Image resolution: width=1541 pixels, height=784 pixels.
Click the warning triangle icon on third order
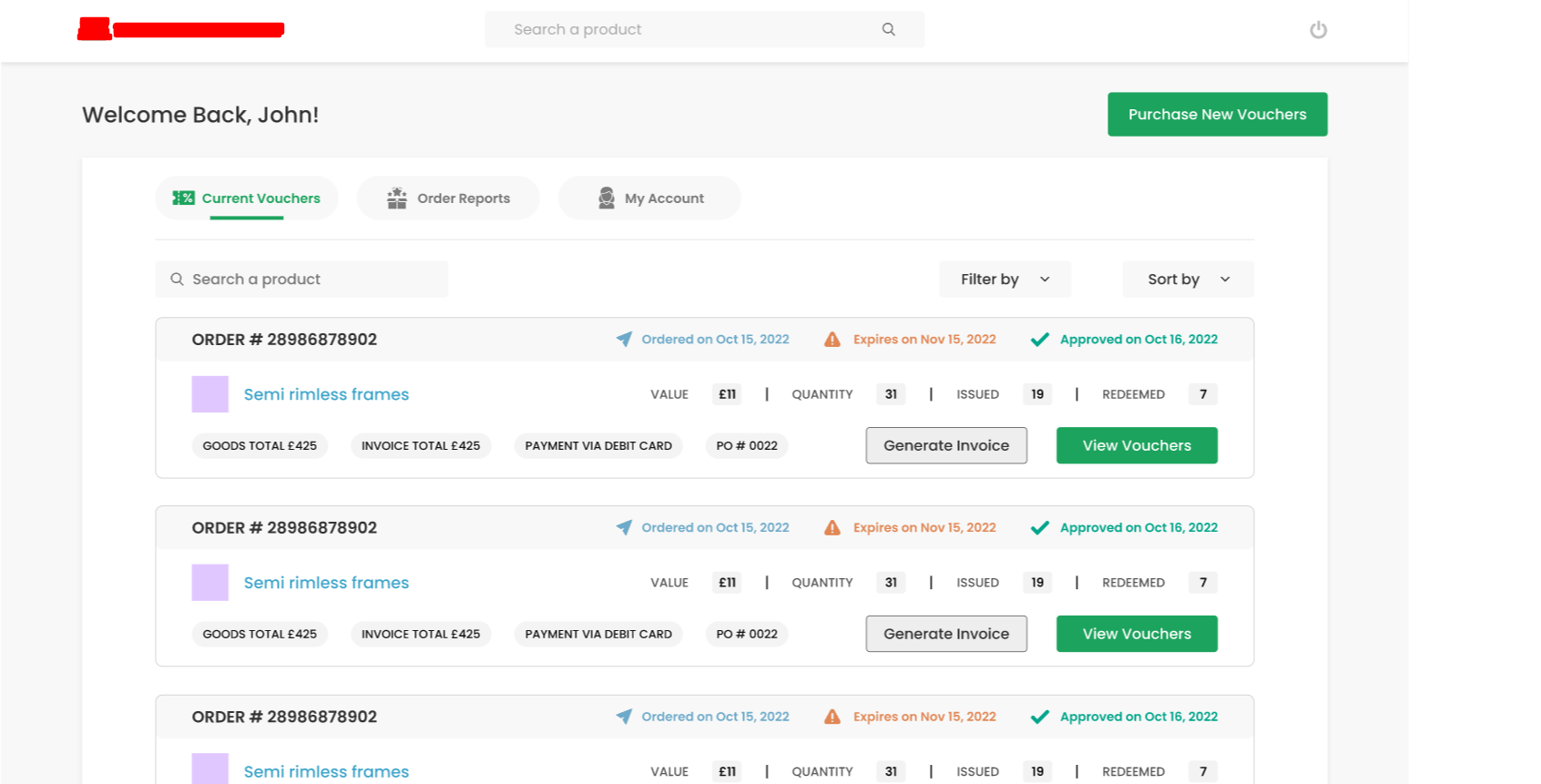click(x=832, y=717)
